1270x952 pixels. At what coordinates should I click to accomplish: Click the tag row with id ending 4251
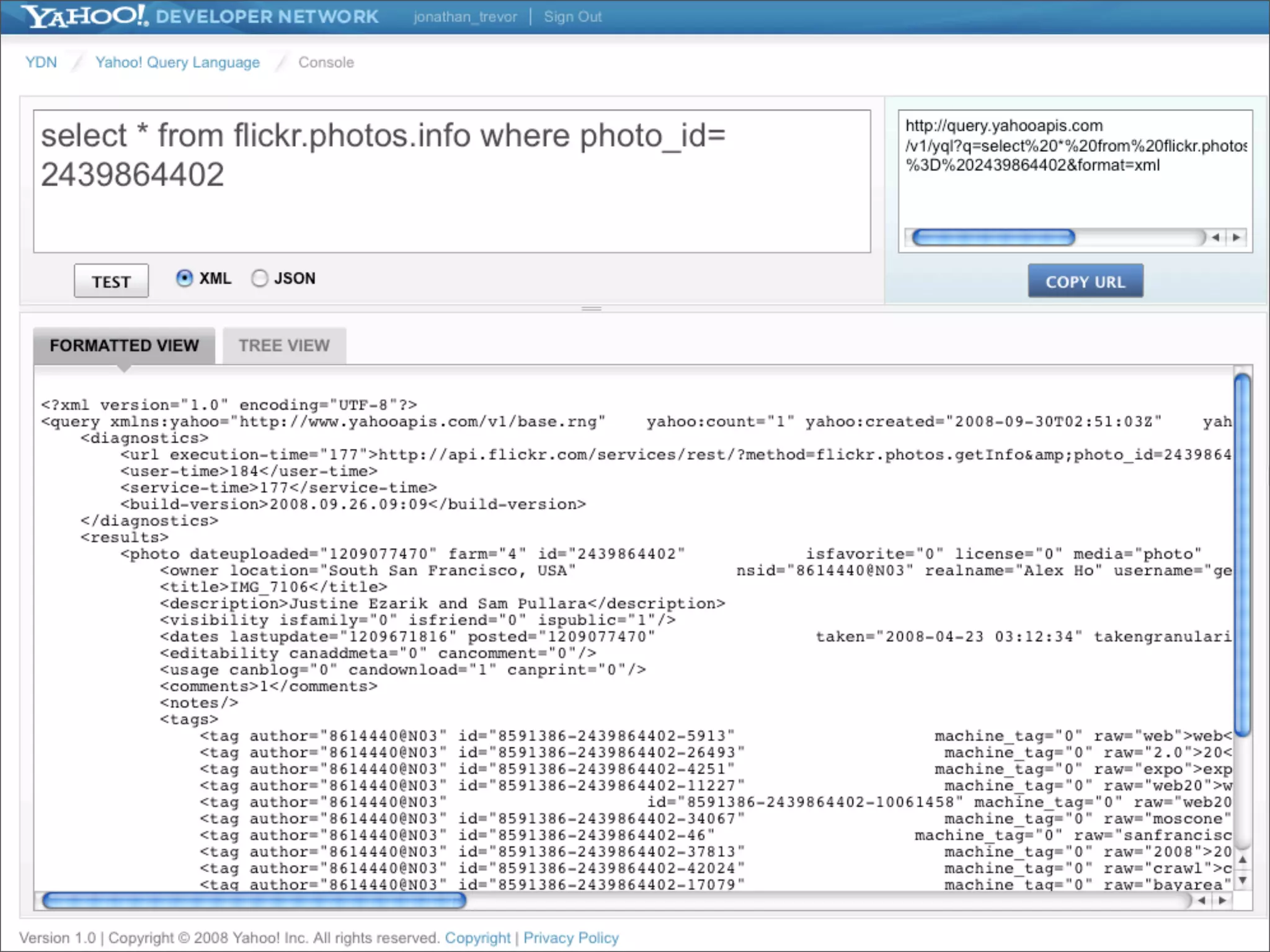coord(716,769)
